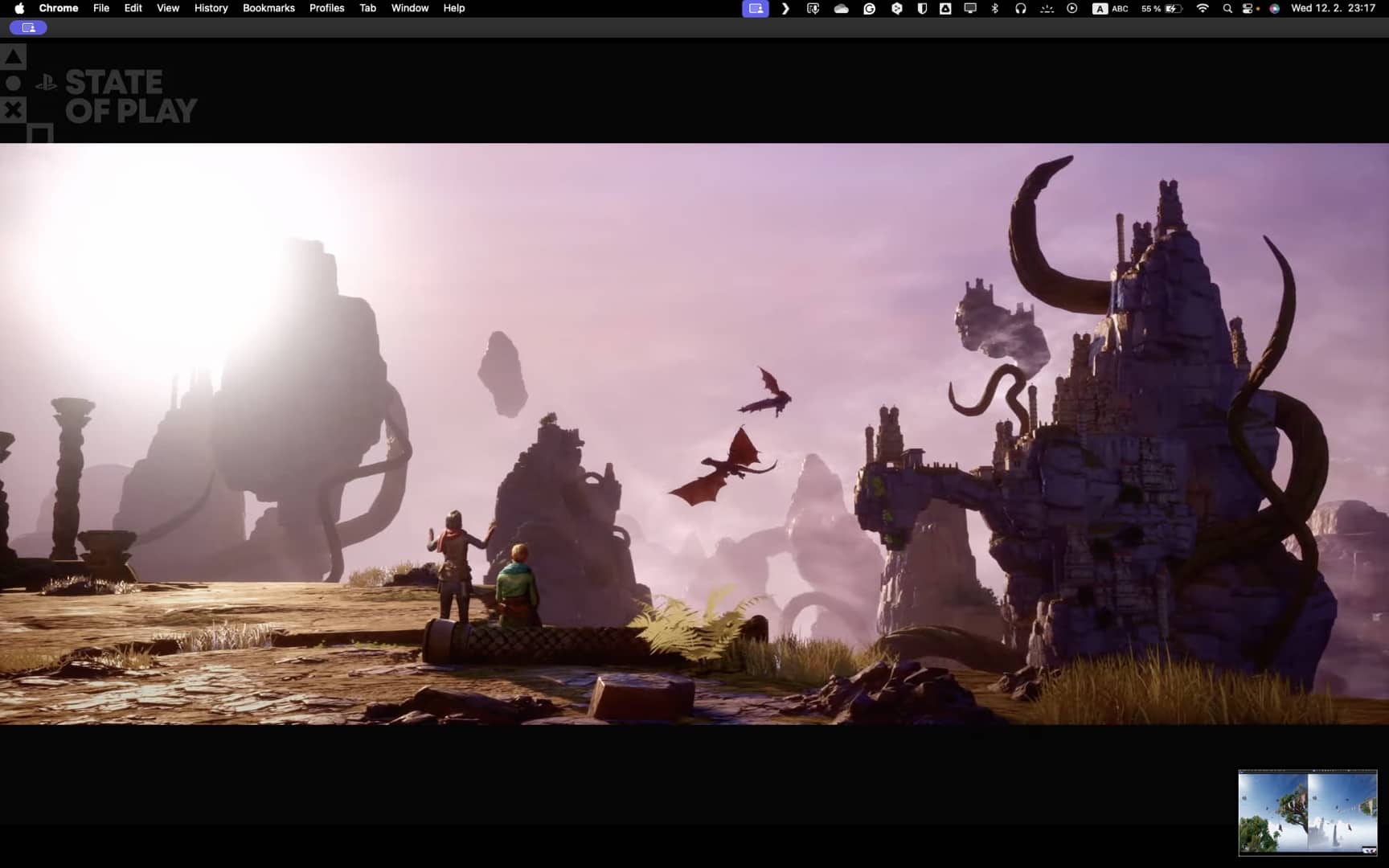1389x868 pixels.
Task: Open the ABC input source menu
Action: [x=1110, y=8]
